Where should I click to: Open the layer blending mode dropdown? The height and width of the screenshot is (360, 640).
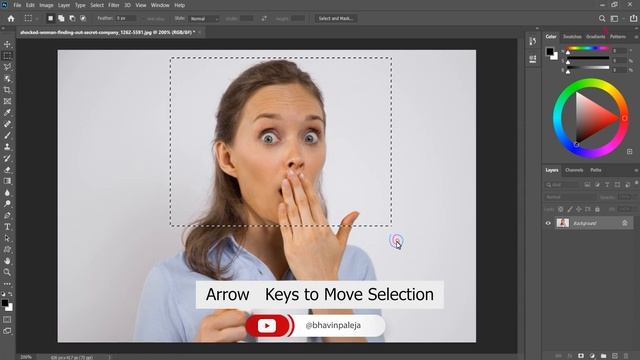[x=570, y=197]
